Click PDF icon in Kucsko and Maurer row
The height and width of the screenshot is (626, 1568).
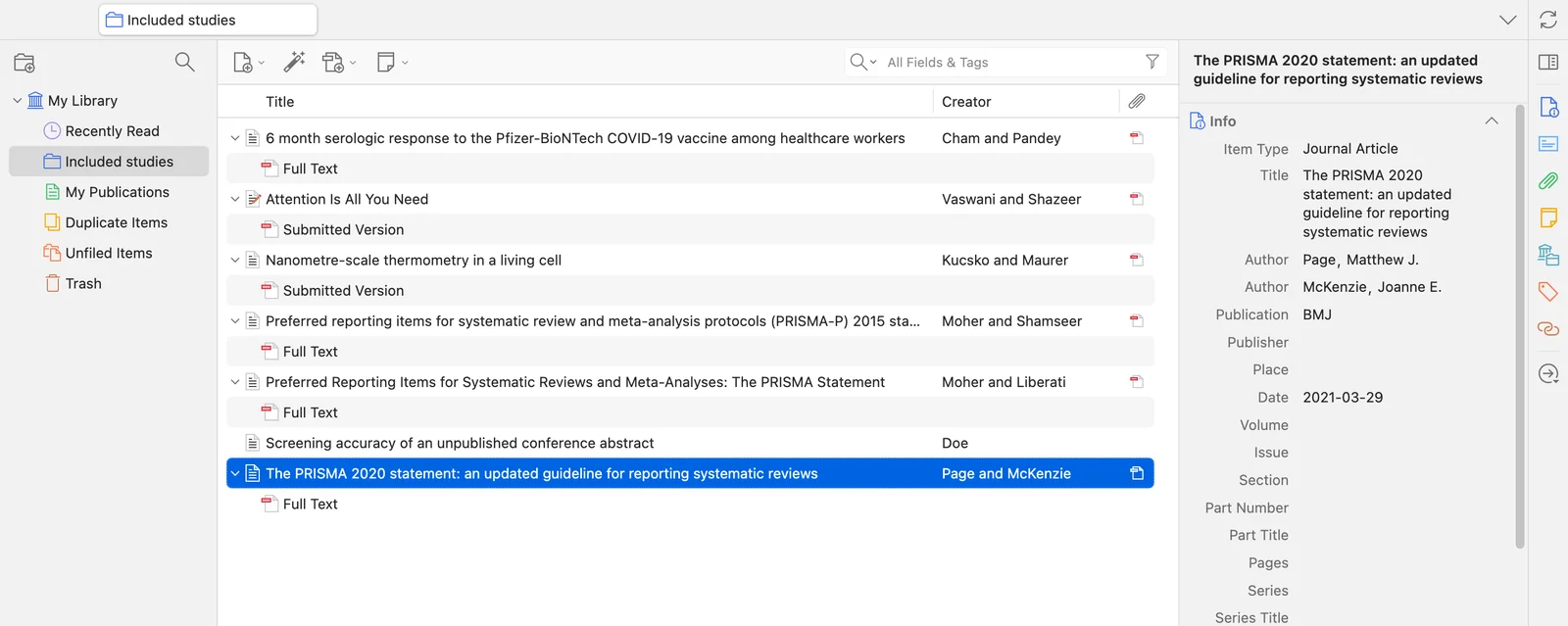point(1137,260)
